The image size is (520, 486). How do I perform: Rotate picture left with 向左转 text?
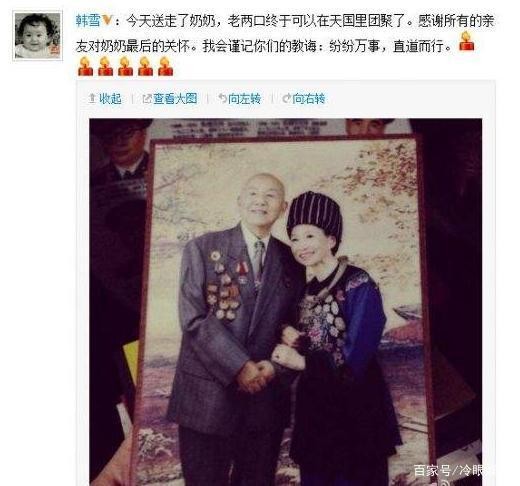245,98
